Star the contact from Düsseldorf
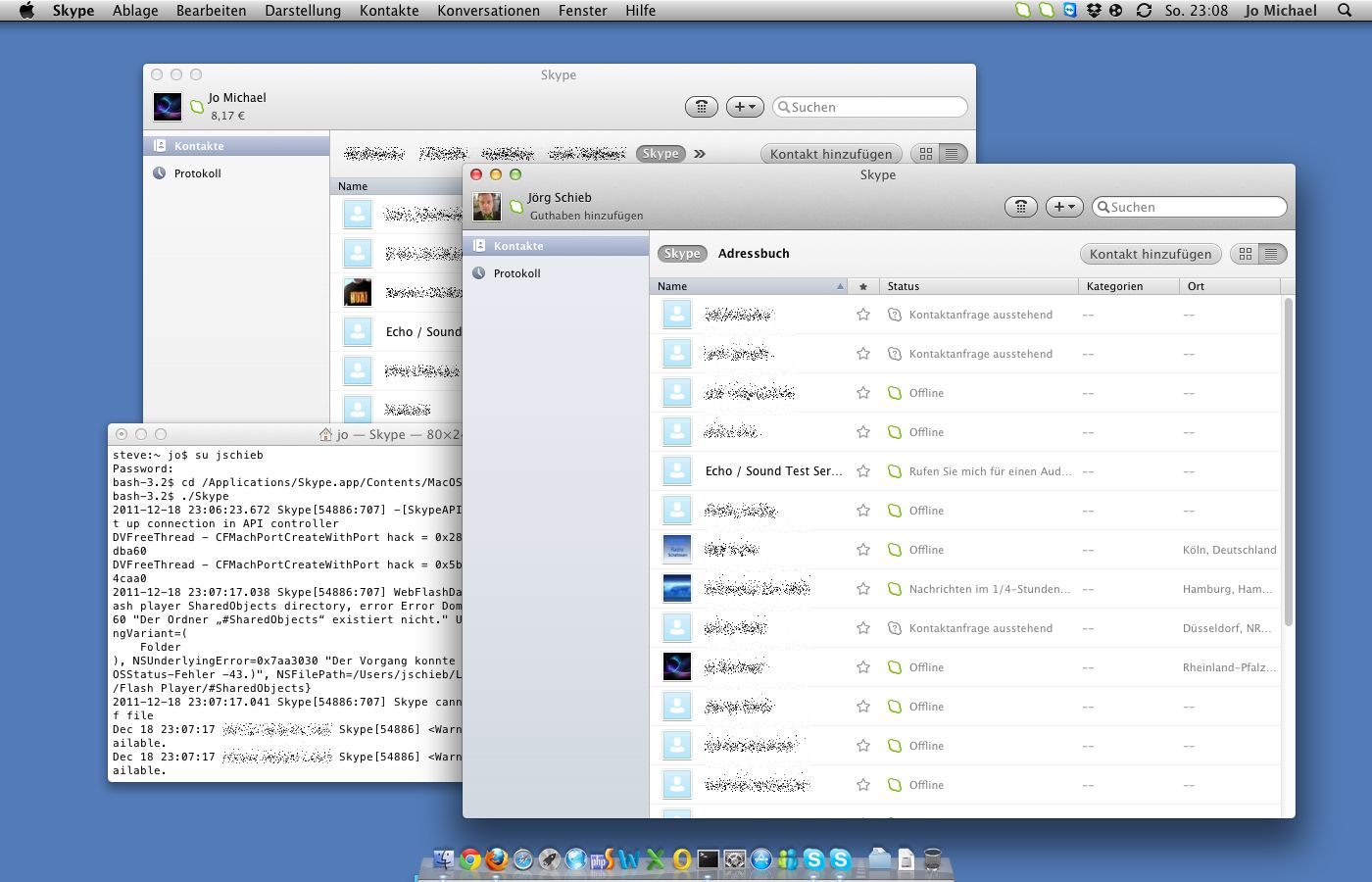 [x=863, y=628]
